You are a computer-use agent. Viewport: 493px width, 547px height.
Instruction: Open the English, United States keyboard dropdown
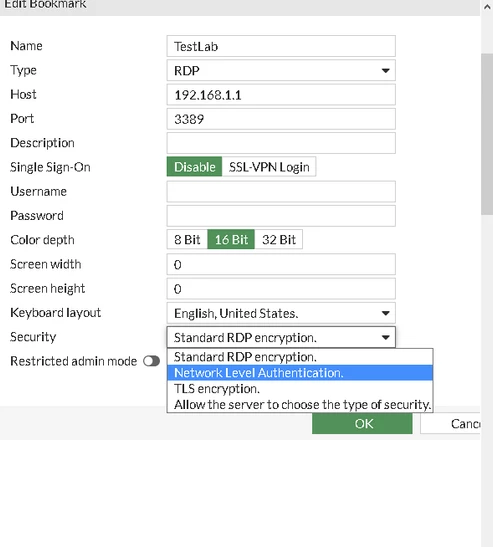(281, 313)
